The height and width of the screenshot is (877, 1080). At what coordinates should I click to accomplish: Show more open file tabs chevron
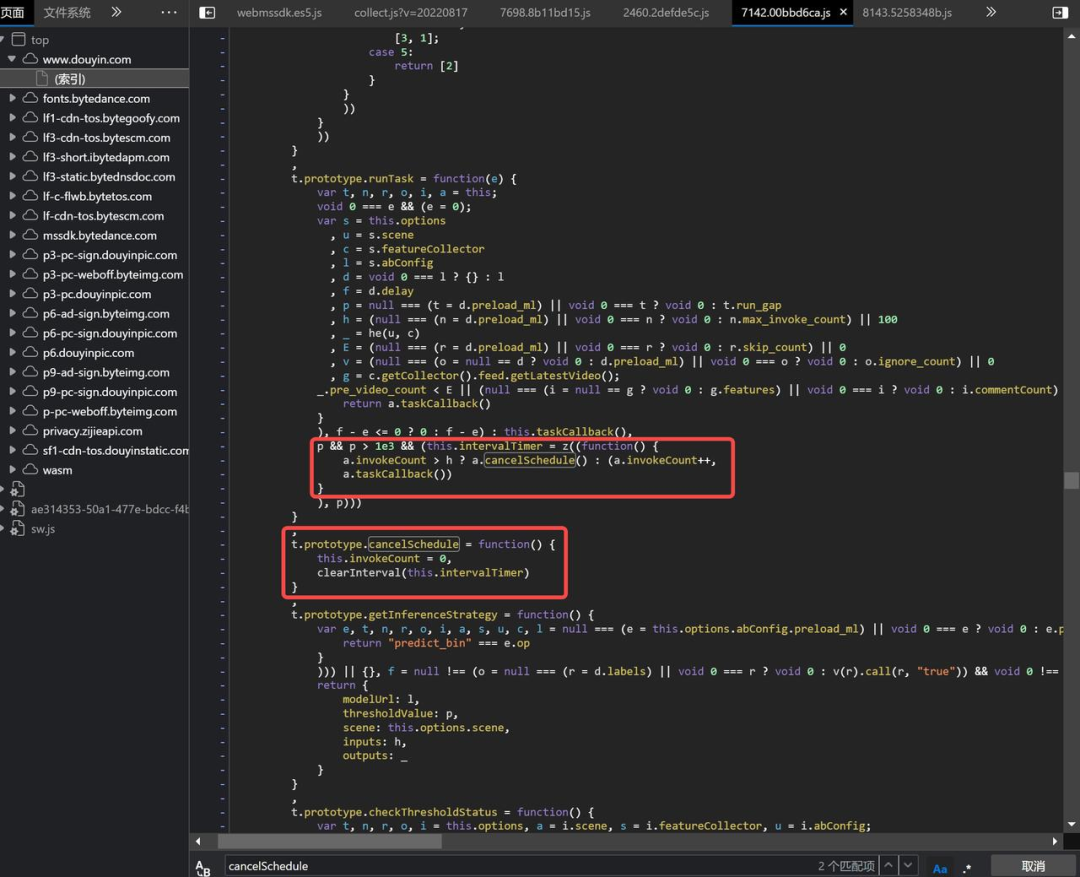990,12
